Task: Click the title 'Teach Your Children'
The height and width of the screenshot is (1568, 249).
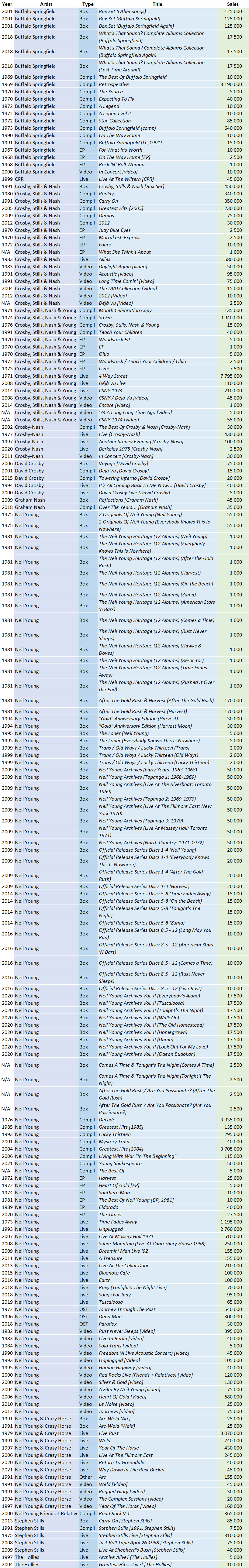Action: (120, 333)
